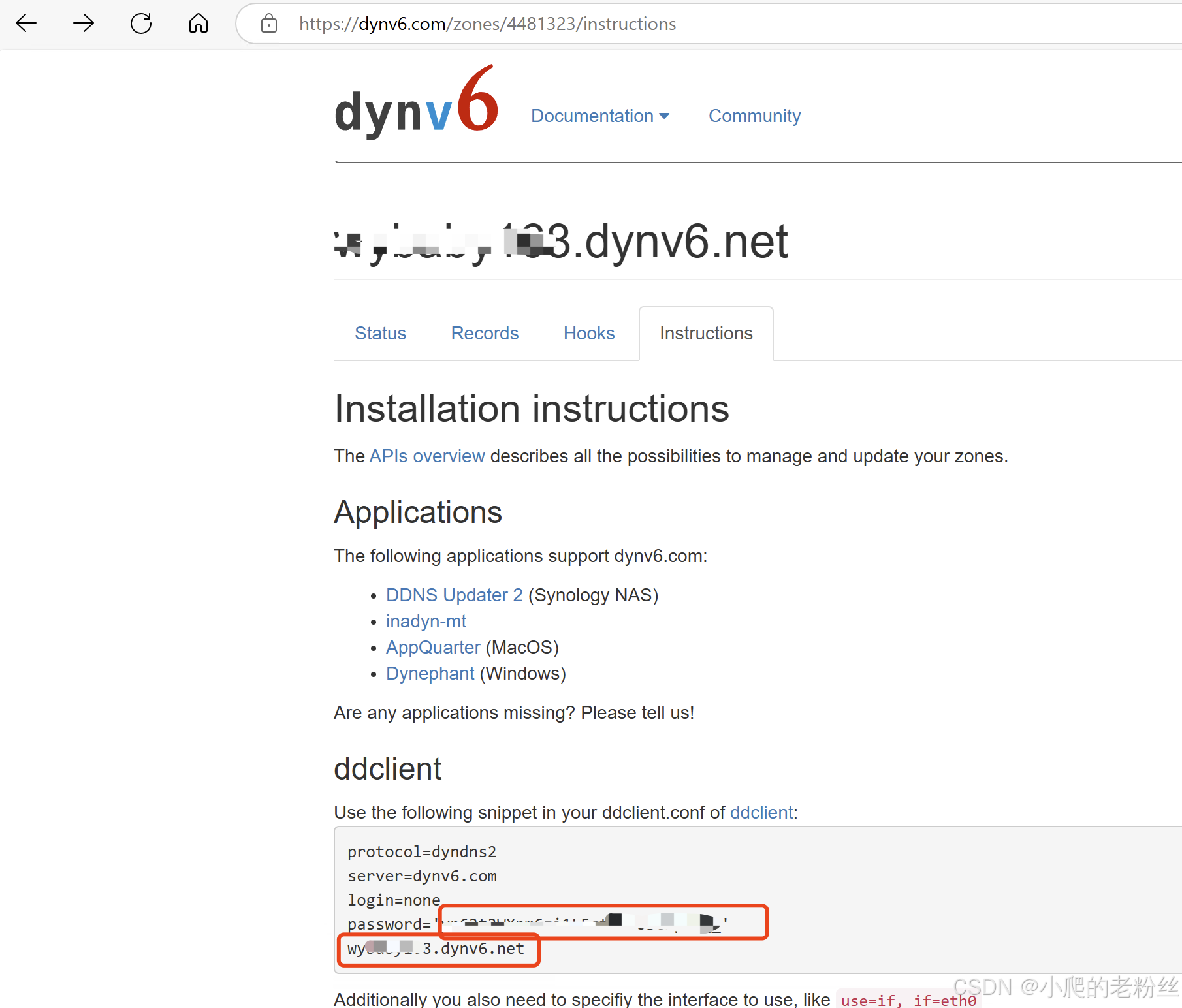Go back with the browser back arrow
Viewport: 1182px width, 1008px height.
(26, 24)
